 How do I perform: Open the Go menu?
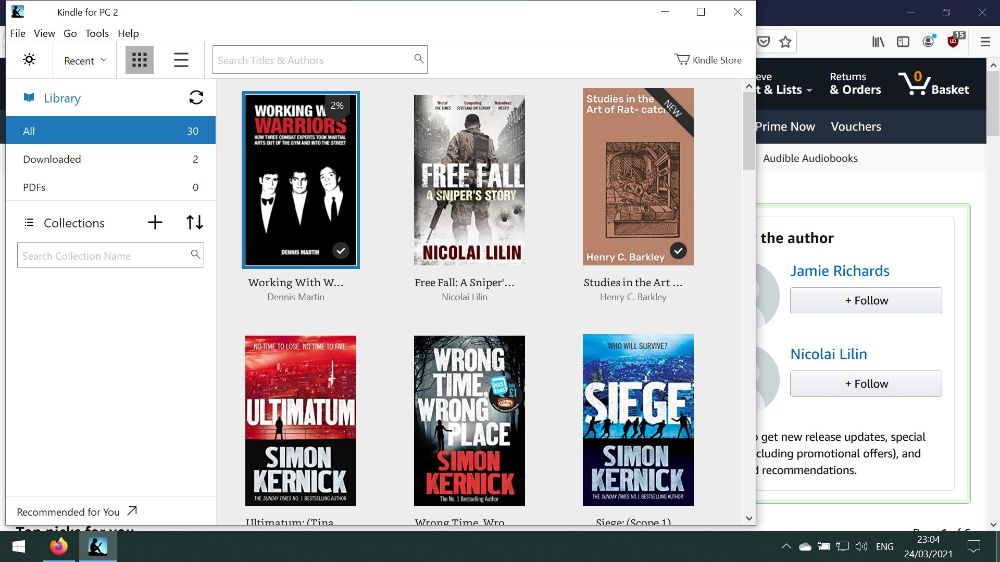[x=70, y=33]
